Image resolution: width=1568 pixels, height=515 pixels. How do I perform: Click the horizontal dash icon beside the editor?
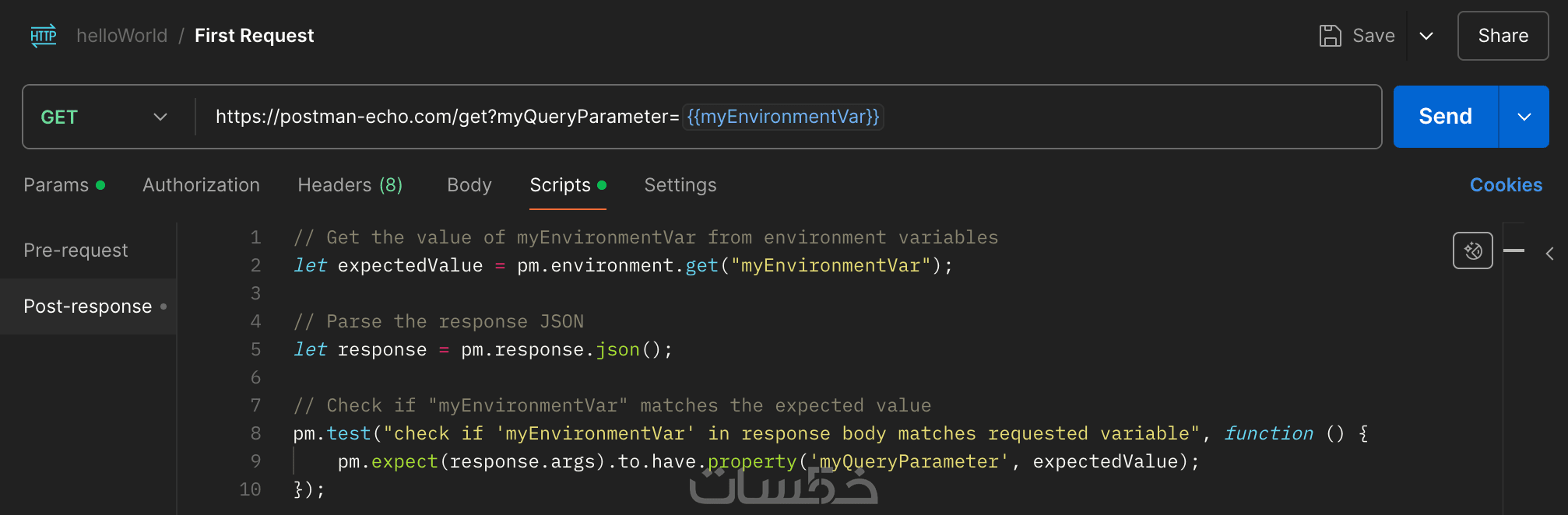1514,250
